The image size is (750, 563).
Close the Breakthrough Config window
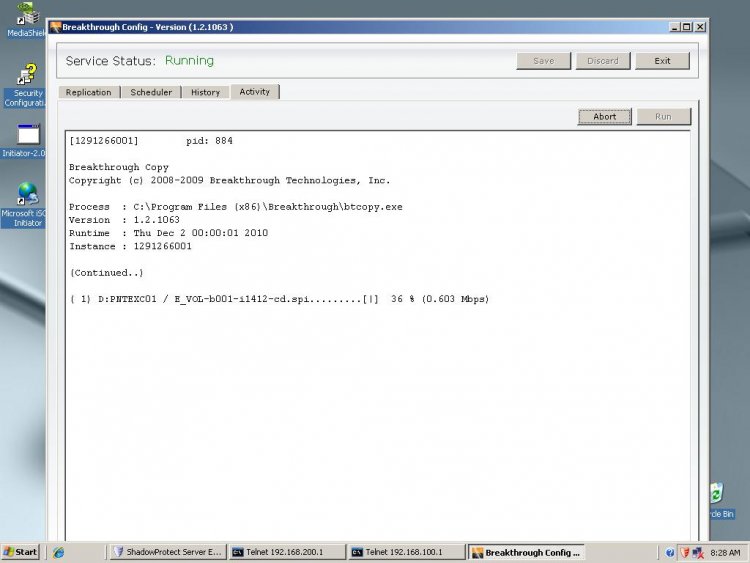[700, 27]
